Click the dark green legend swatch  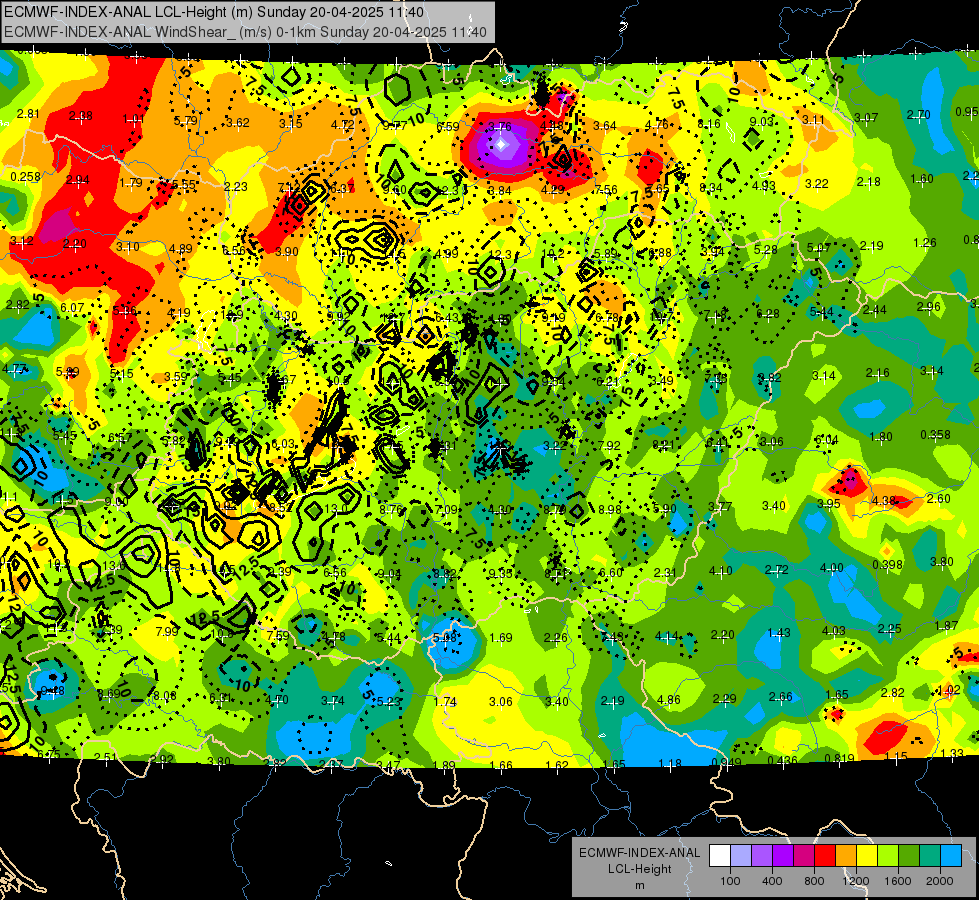coord(909,856)
